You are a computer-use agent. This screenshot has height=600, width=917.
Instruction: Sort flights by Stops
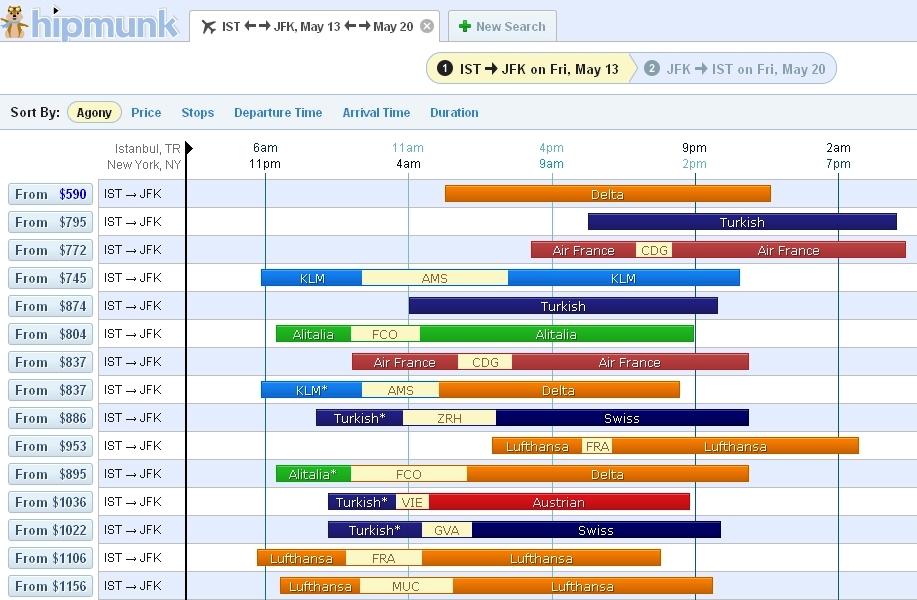coord(198,112)
